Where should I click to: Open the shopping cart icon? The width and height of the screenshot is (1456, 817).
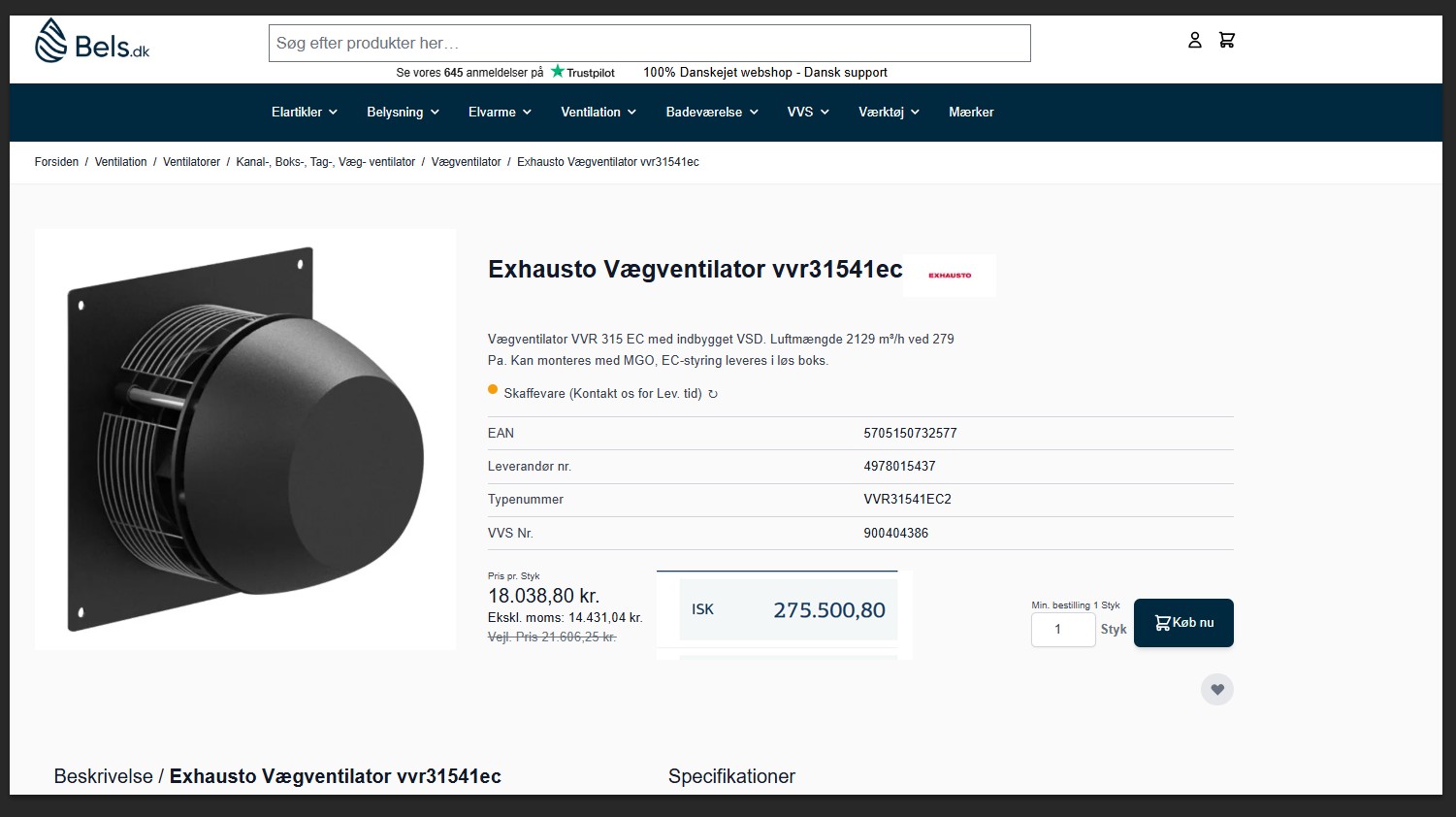[1227, 40]
